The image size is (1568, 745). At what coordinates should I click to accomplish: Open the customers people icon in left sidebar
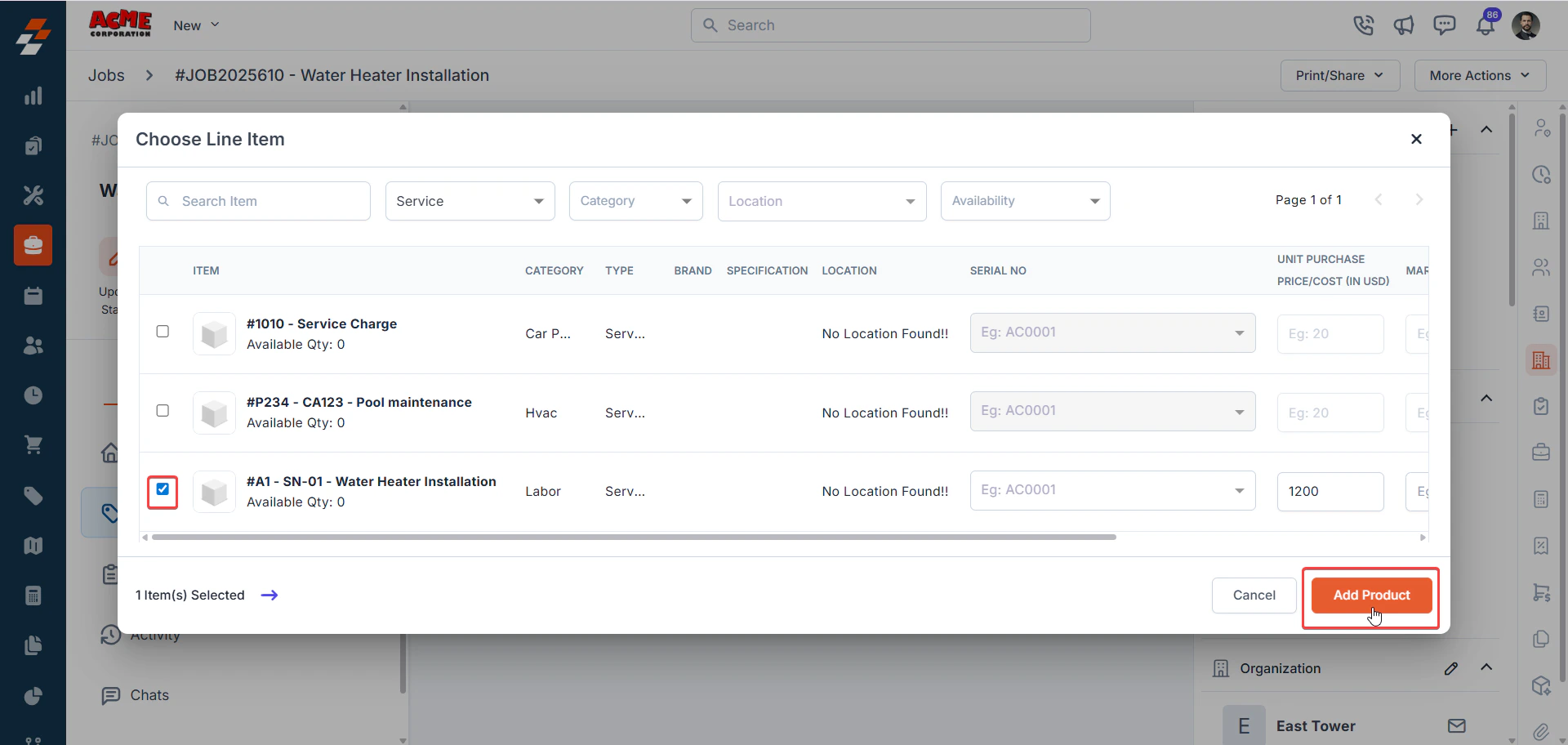(33, 346)
